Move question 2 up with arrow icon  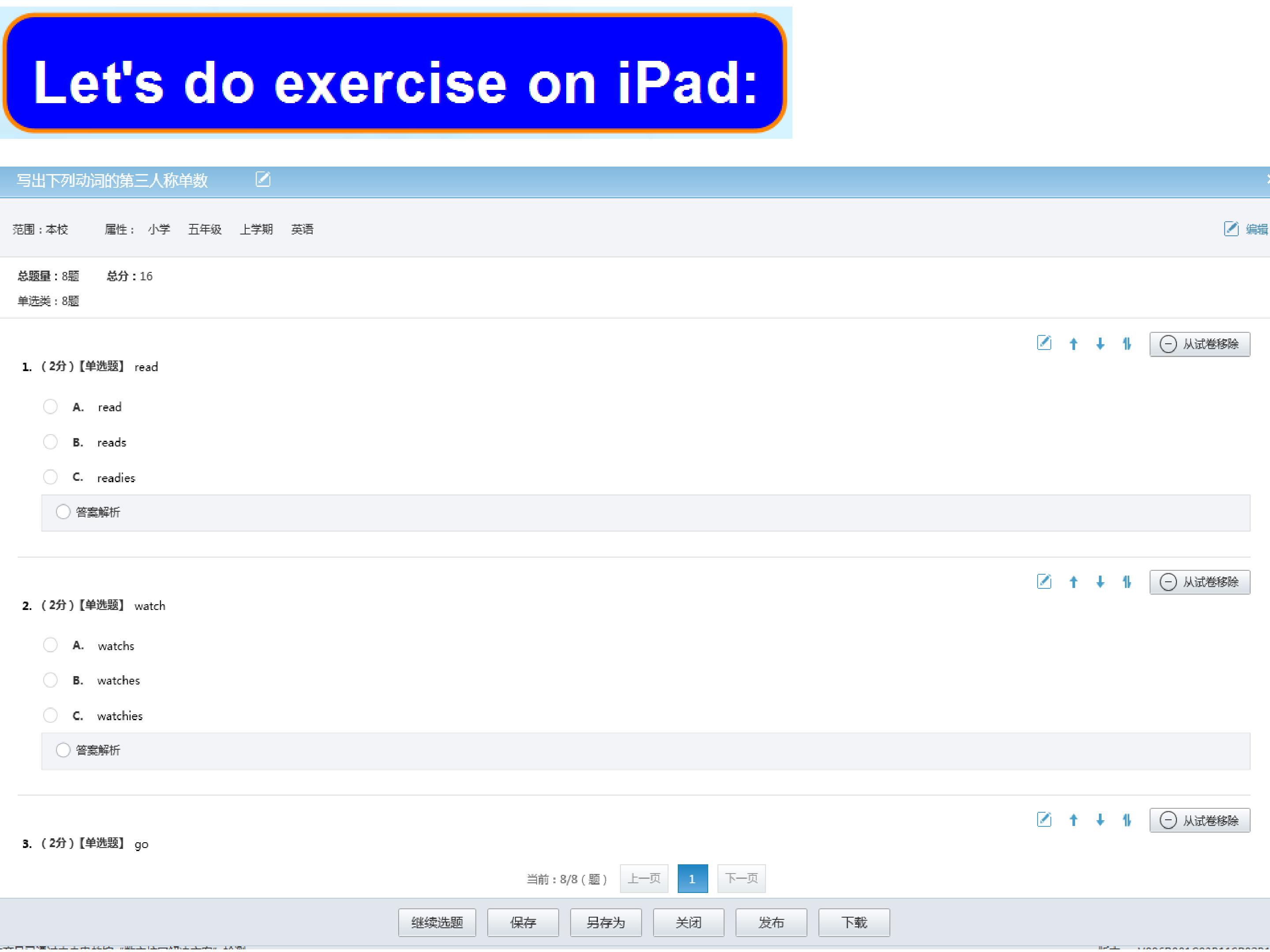click(x=1073, y=582)
